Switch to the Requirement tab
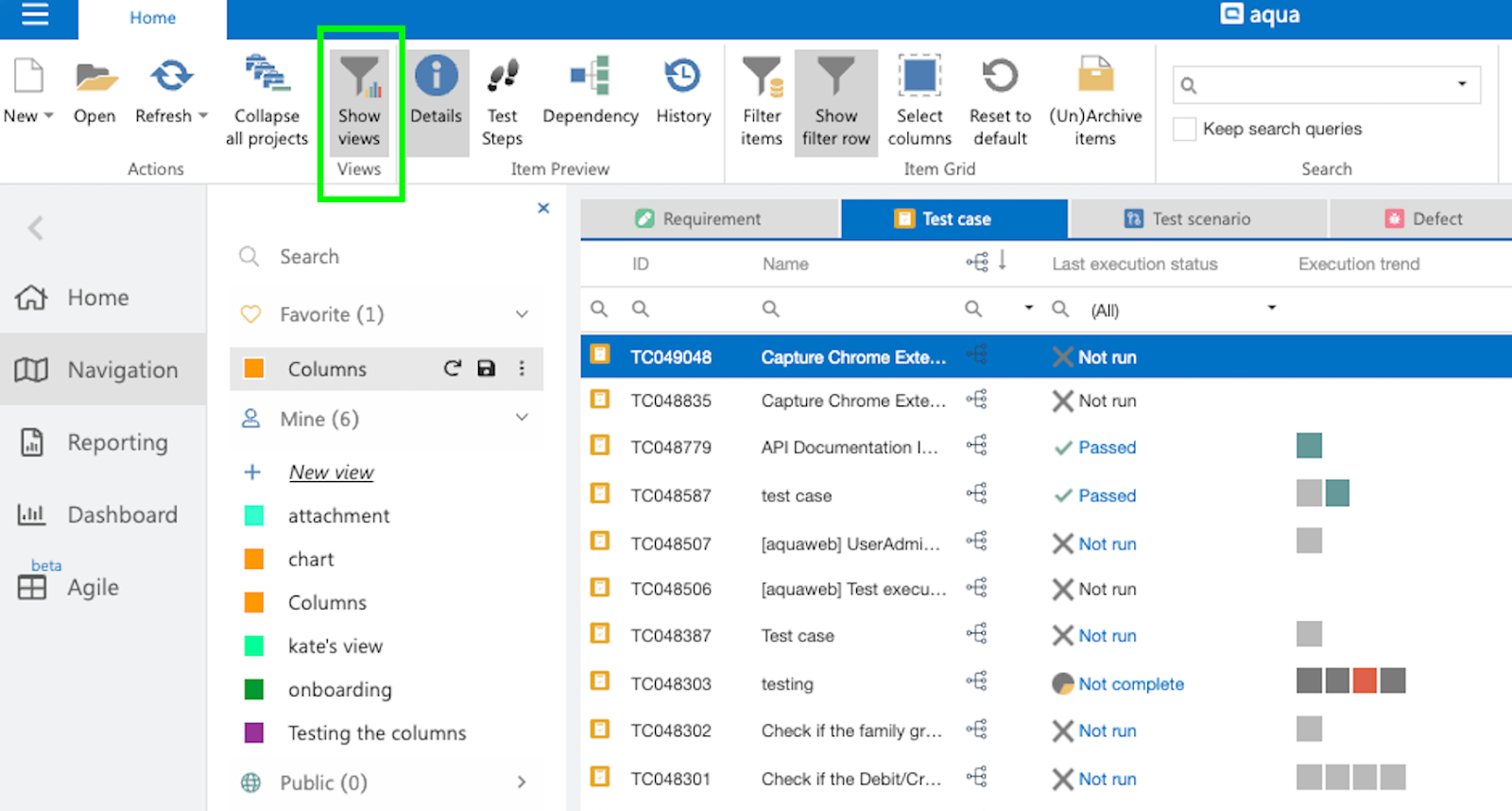Viewport: 1512px width, 811px height. point(710,219)
